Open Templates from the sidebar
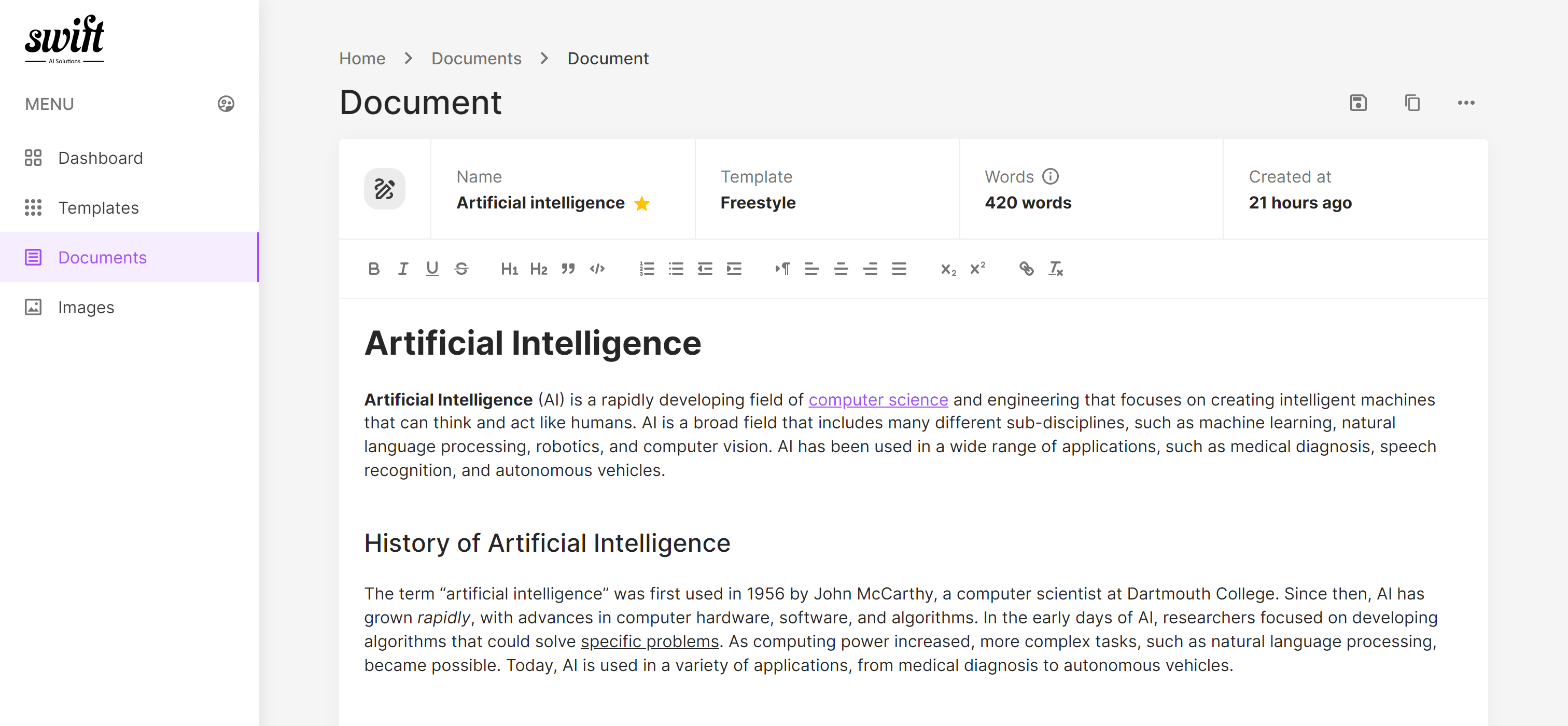Image resolution: width=1568 pixels, height=726 pixels. point(98,207)
